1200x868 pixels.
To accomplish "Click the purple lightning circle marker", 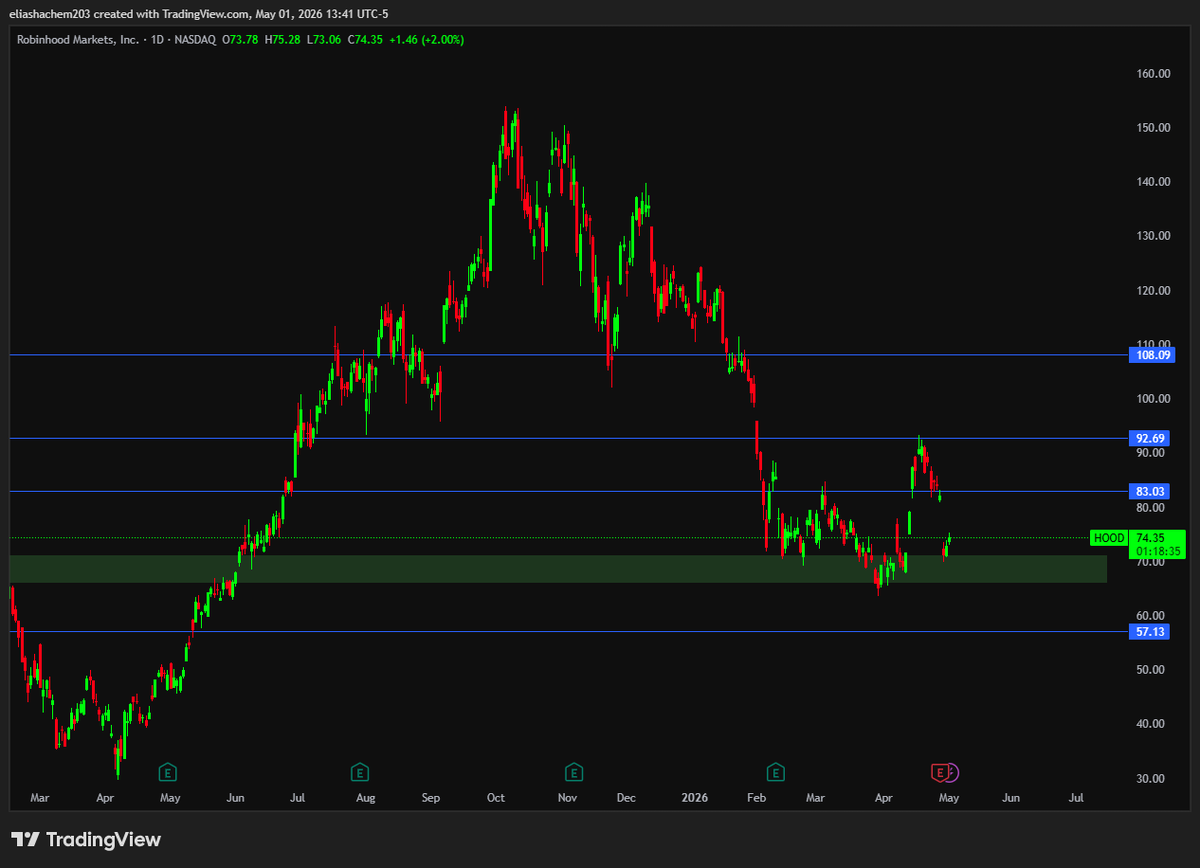I will 952,772.
